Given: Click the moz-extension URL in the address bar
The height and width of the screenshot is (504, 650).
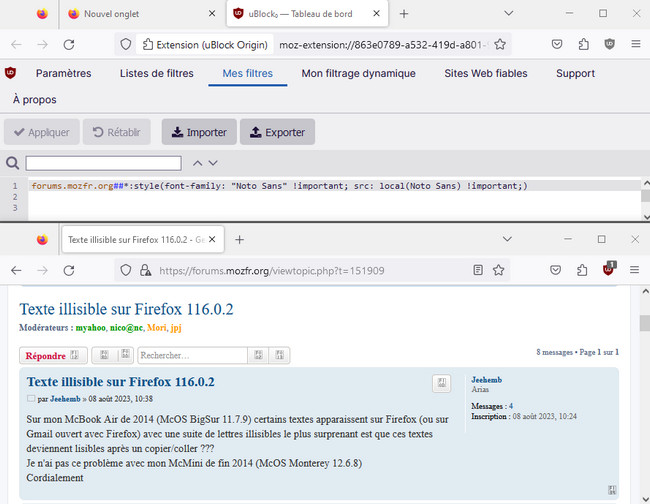Looking at the screenshot, I should pos(384,45).
